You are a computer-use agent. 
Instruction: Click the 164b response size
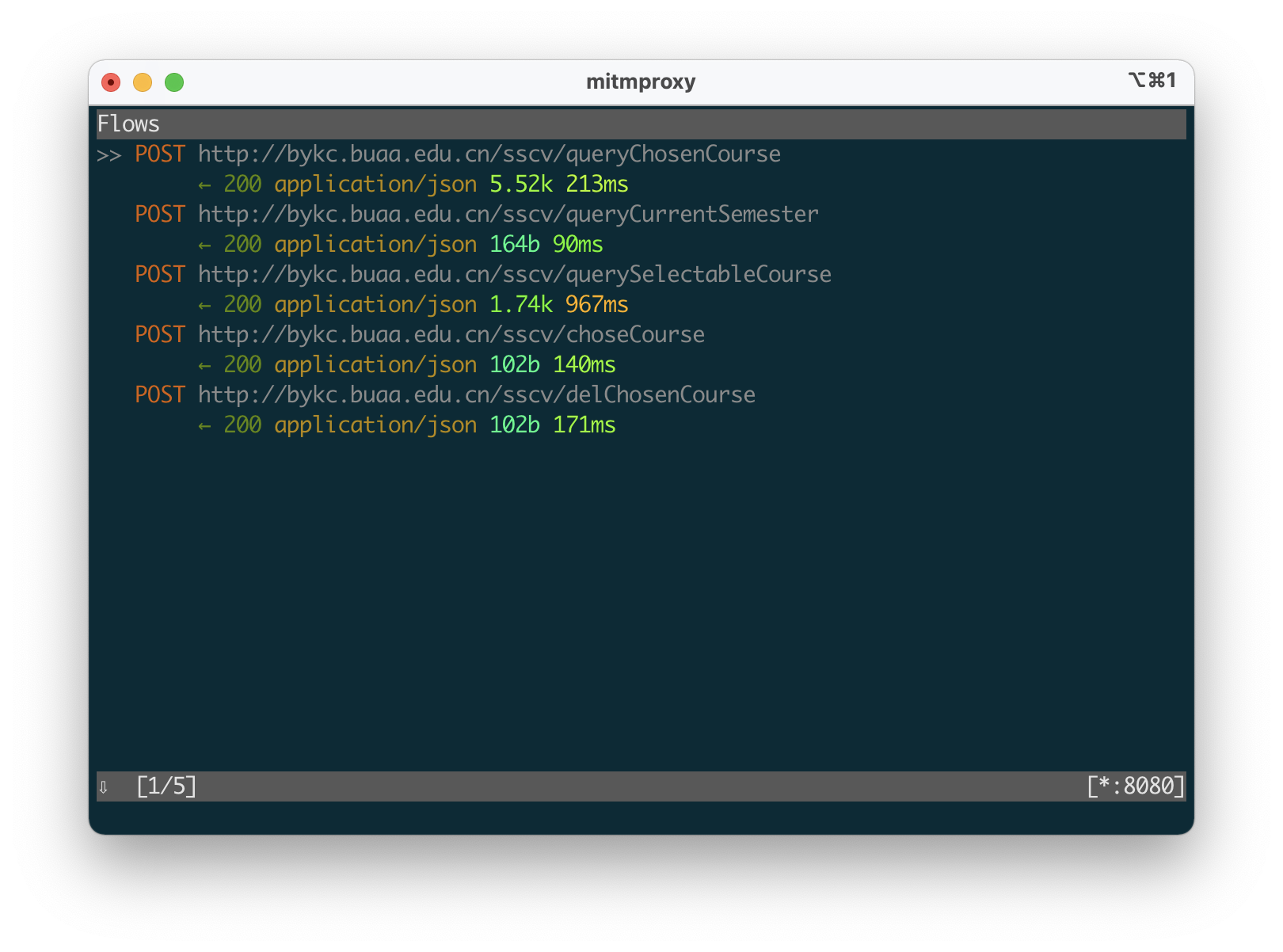click(x=515, y=245)
